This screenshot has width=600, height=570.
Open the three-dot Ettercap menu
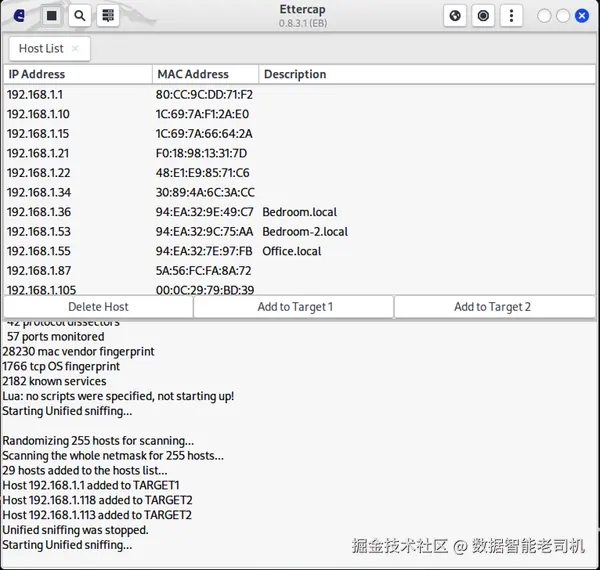tap(512, 16)
